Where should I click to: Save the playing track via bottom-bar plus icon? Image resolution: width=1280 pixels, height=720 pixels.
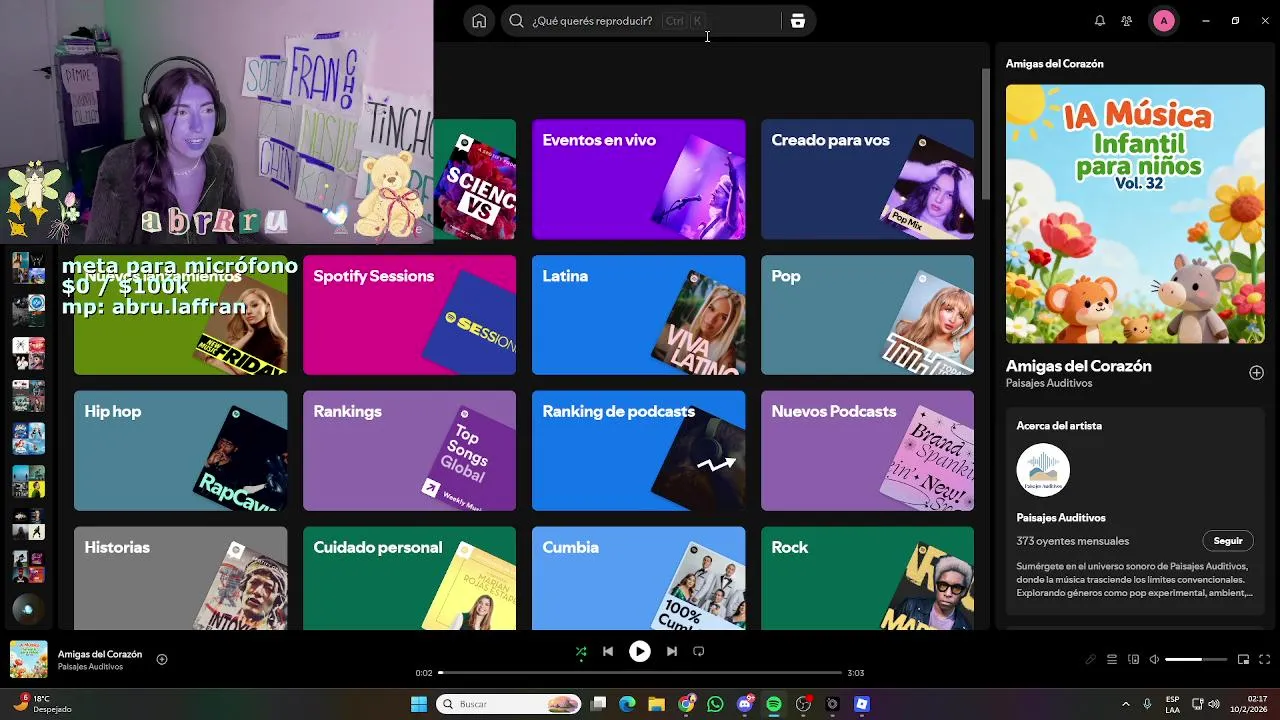[162, 659]
